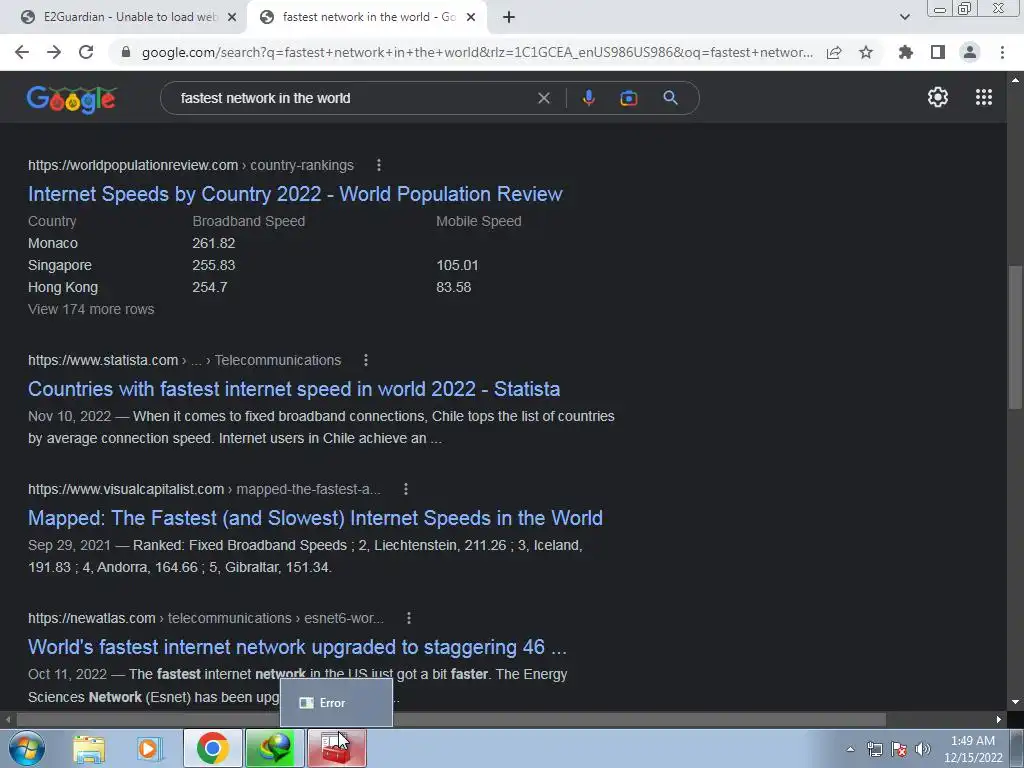Open Action Center flag icon
Viewport: 1024px width, 768px height.
(x=899, y=749)
